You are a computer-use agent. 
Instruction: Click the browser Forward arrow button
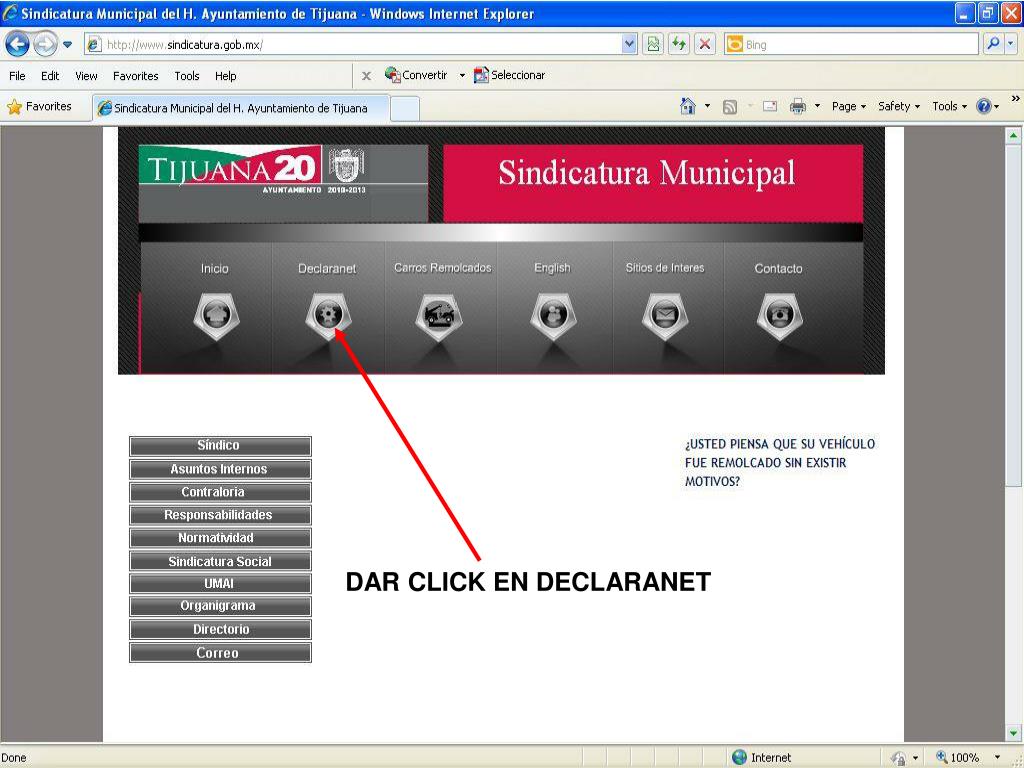pos(45,44)
